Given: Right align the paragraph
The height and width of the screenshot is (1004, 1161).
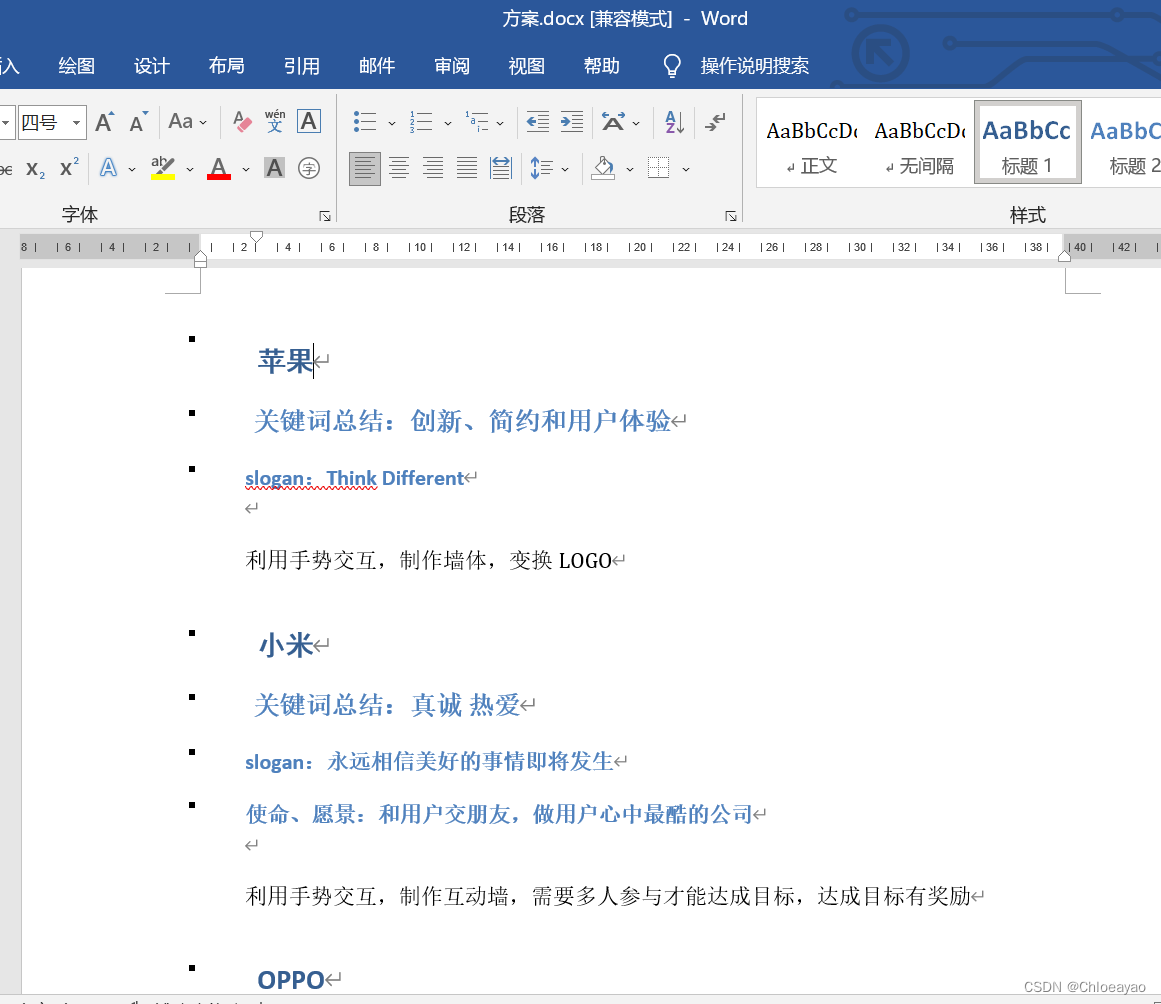Looking at the screenshot, I should pos(432,169).
